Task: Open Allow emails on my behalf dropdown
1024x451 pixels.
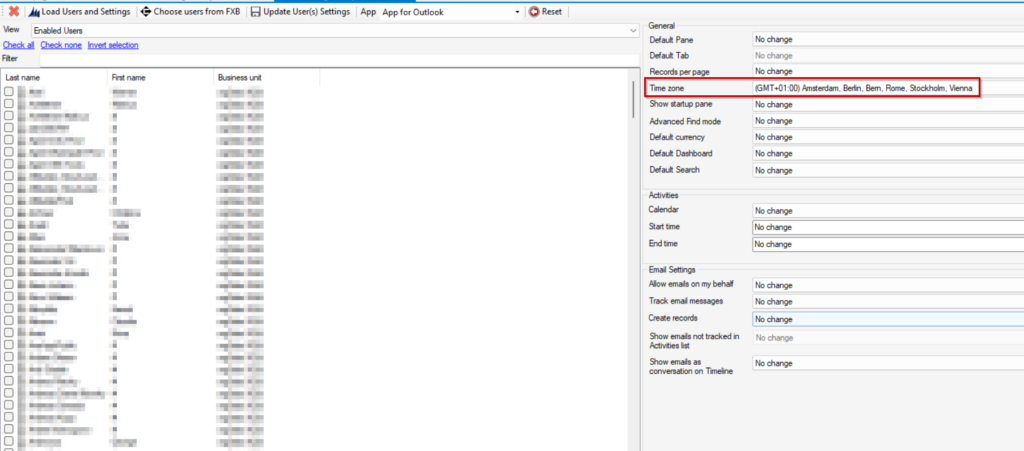Action: click(888, 285)
